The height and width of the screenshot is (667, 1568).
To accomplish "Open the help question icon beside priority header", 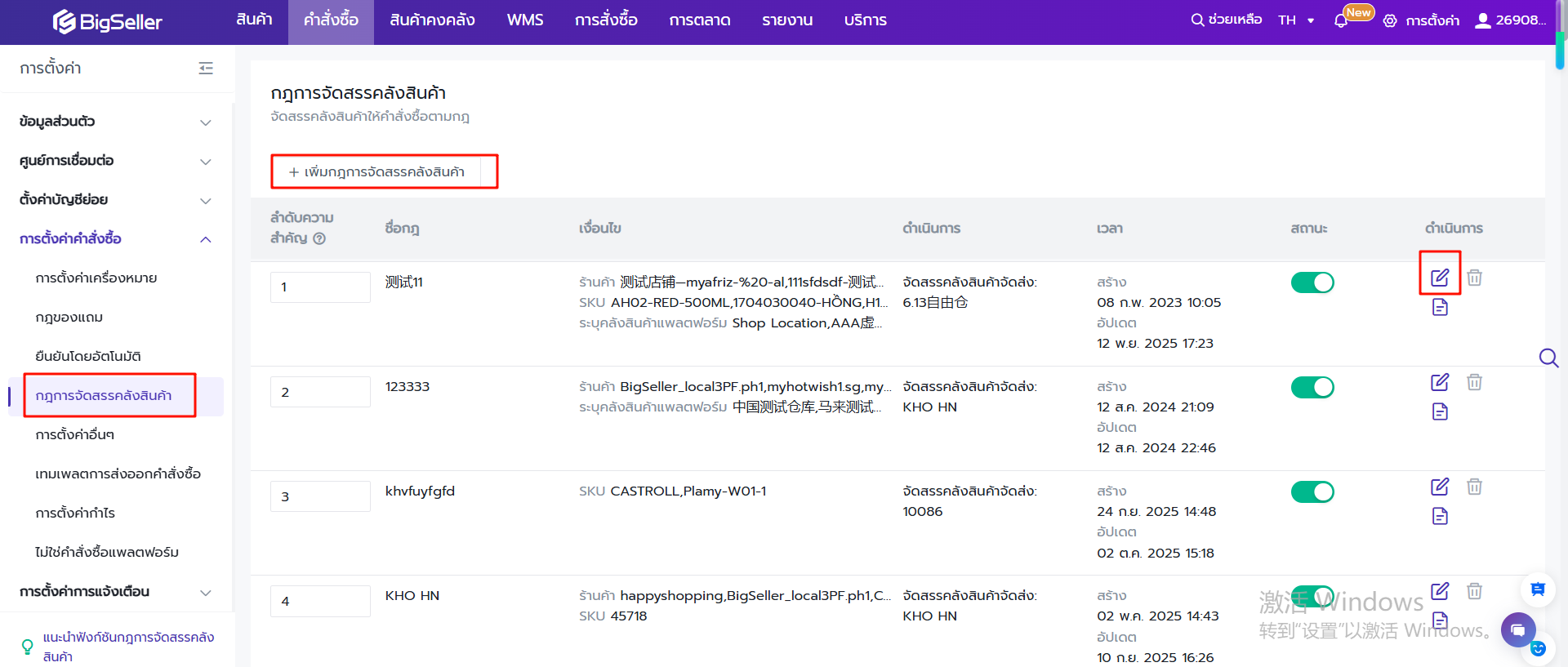I will click(319, 238).
